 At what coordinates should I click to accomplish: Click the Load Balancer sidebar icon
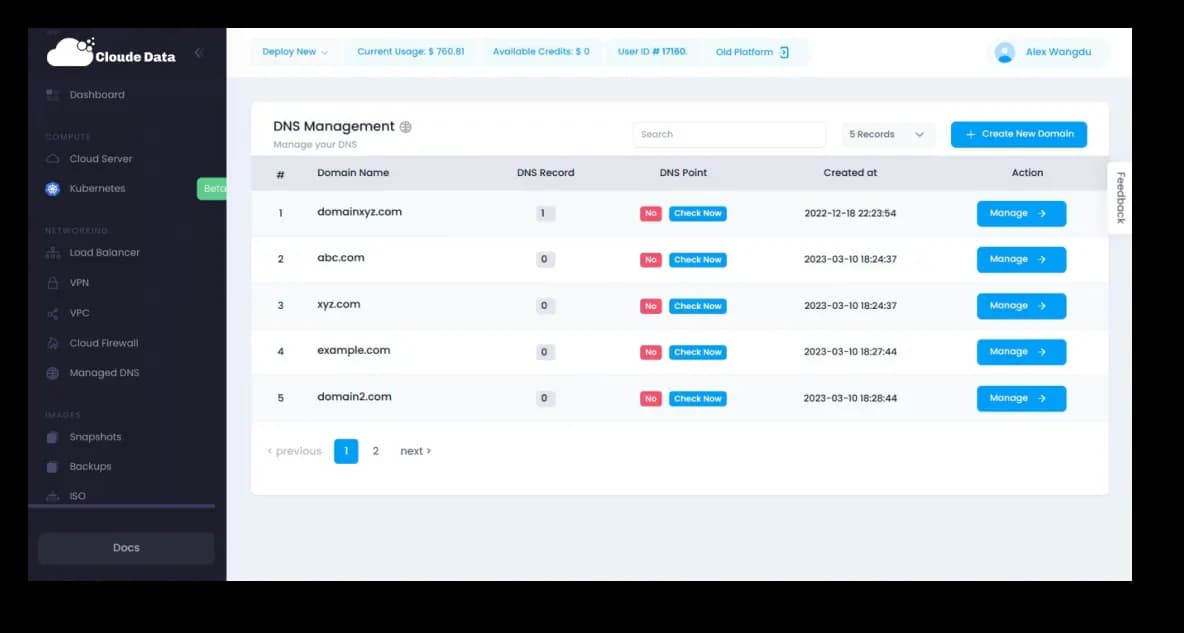pos(52,252)
